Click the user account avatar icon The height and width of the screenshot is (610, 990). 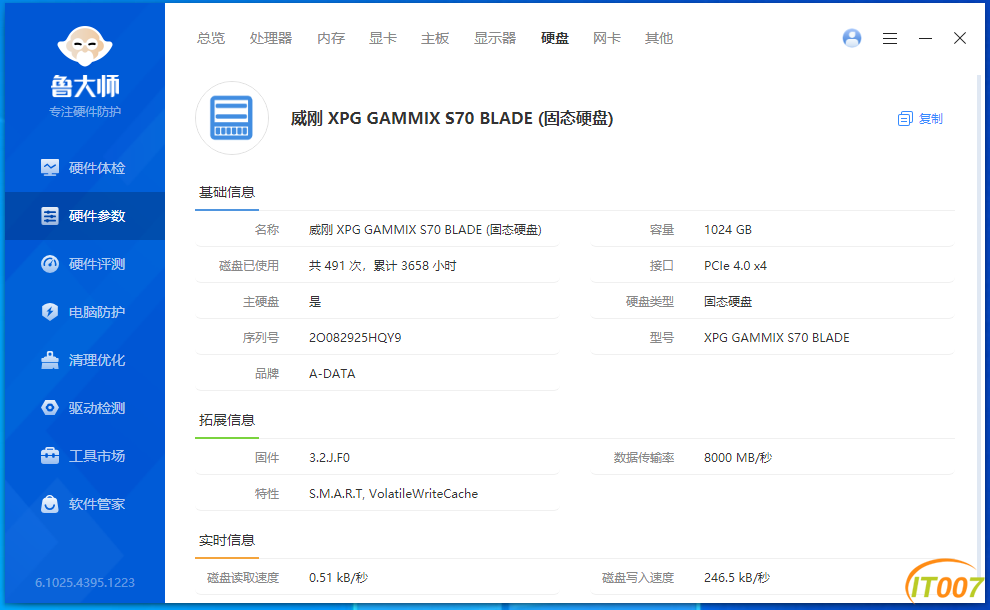pyautogui.click(x=852, y=38)
